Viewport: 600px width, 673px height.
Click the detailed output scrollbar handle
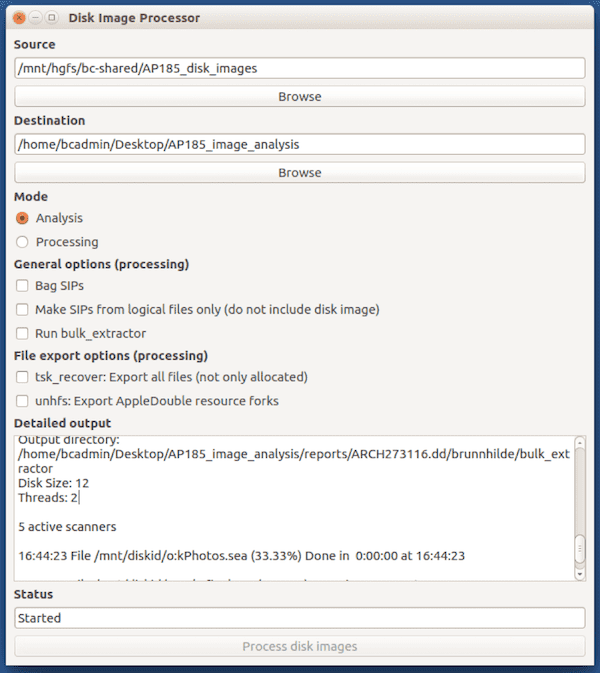pos(580,549)
